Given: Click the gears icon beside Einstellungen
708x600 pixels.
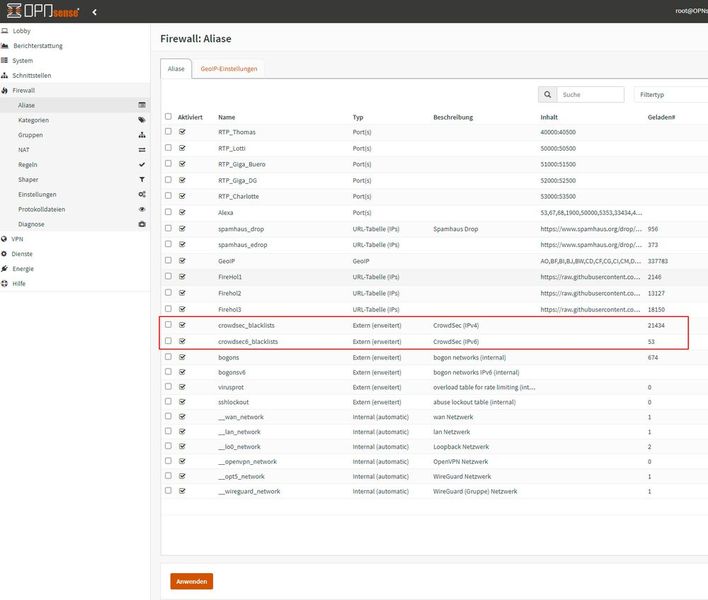Looking at the screenshot, I should click(142, 195).
